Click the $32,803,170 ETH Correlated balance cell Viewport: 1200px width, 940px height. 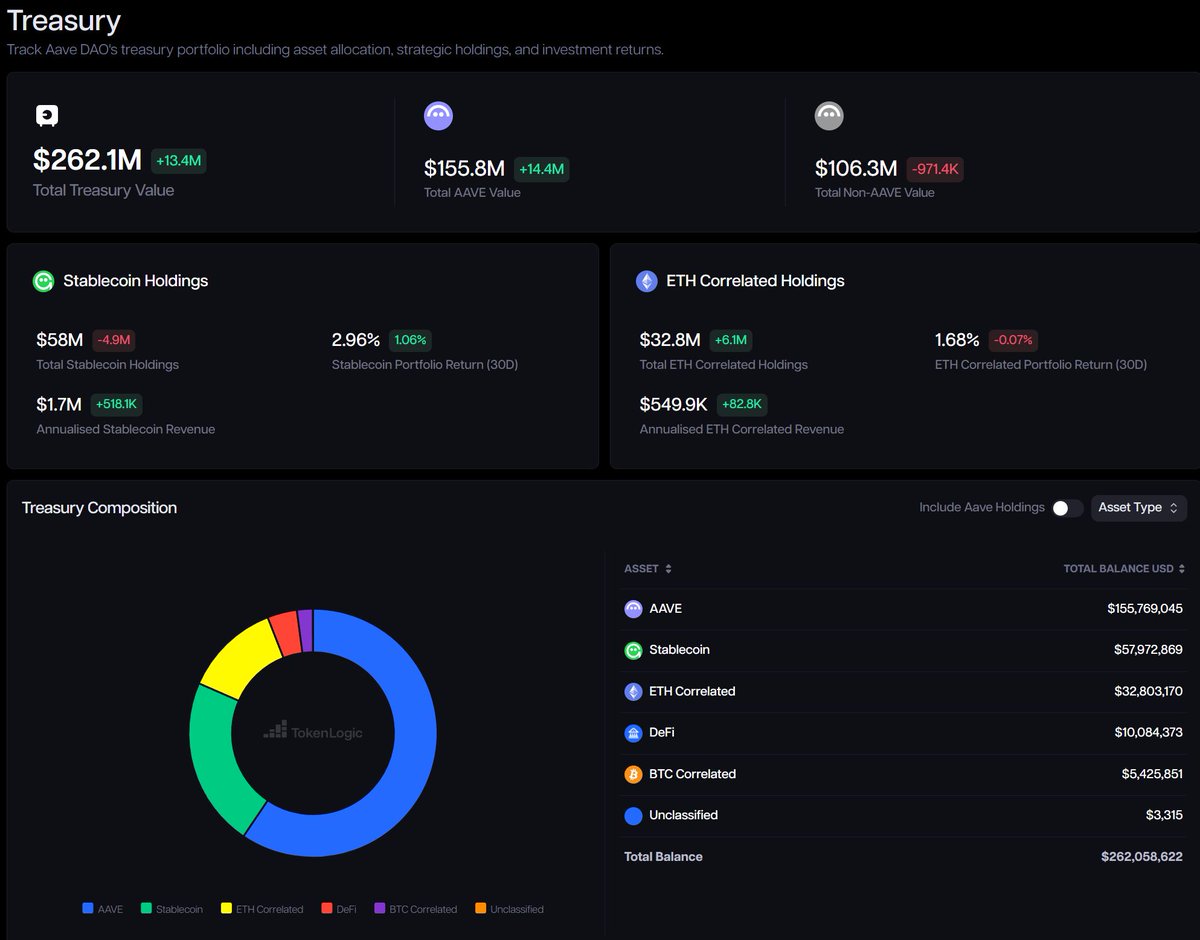1148,691
